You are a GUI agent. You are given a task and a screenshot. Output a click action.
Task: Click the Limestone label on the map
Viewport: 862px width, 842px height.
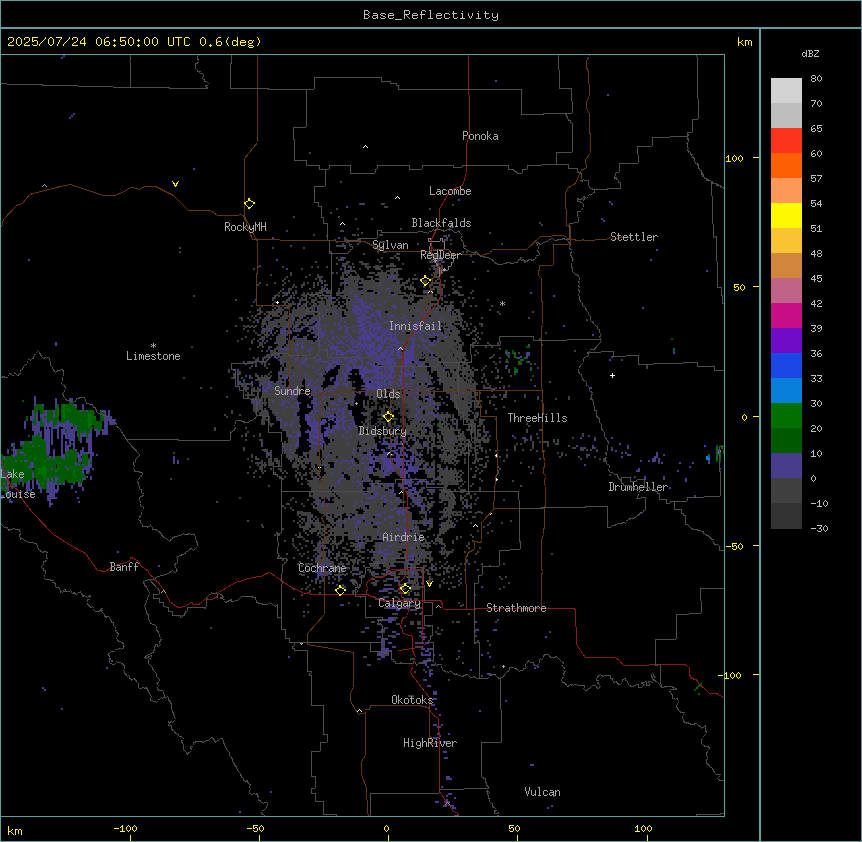pos(153,356)
